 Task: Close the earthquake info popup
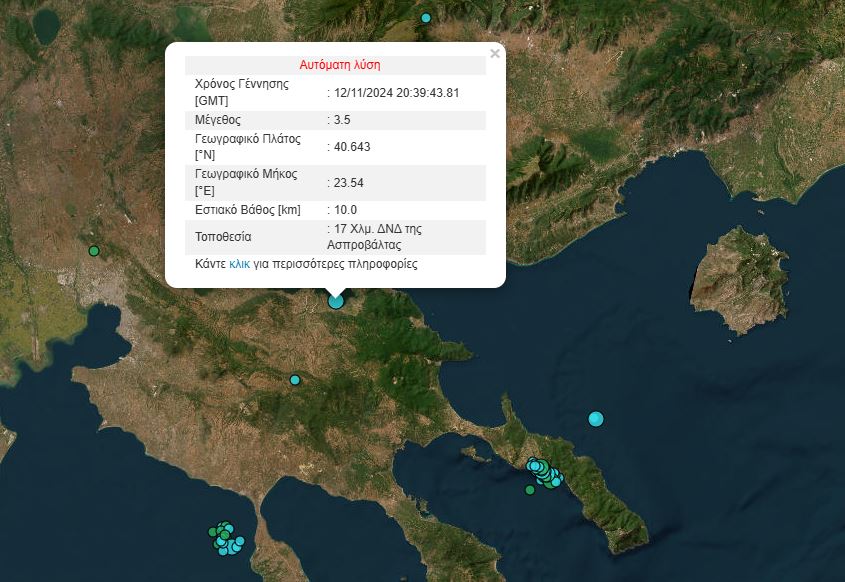tap(495, 54)
